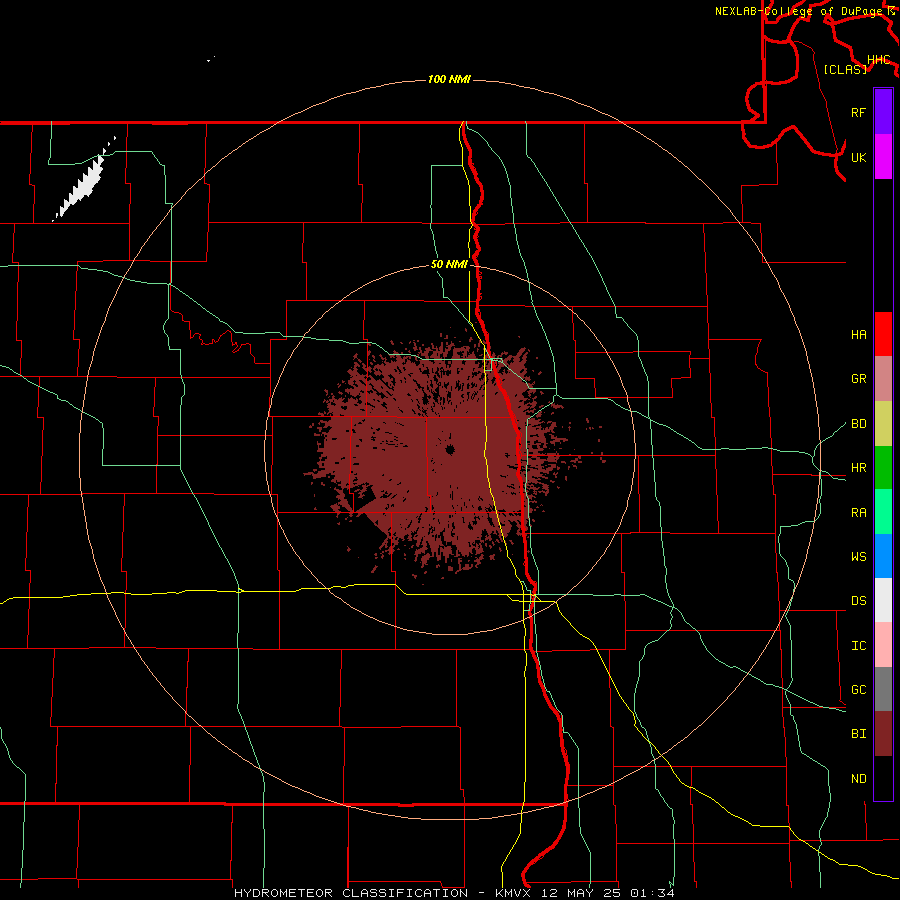Click the mint-green RA legend swatch
The width and height of the screenshot is (900, 900).
883,512
